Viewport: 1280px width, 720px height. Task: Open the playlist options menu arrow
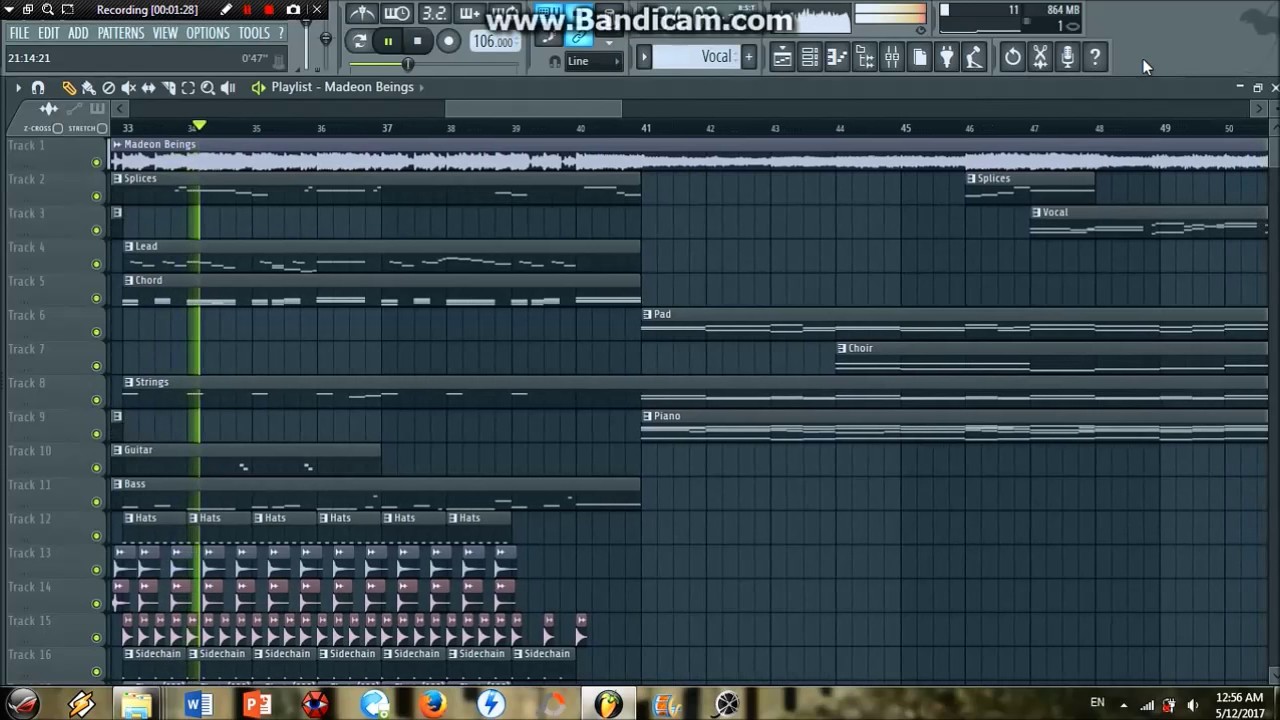tap(17, 88)
